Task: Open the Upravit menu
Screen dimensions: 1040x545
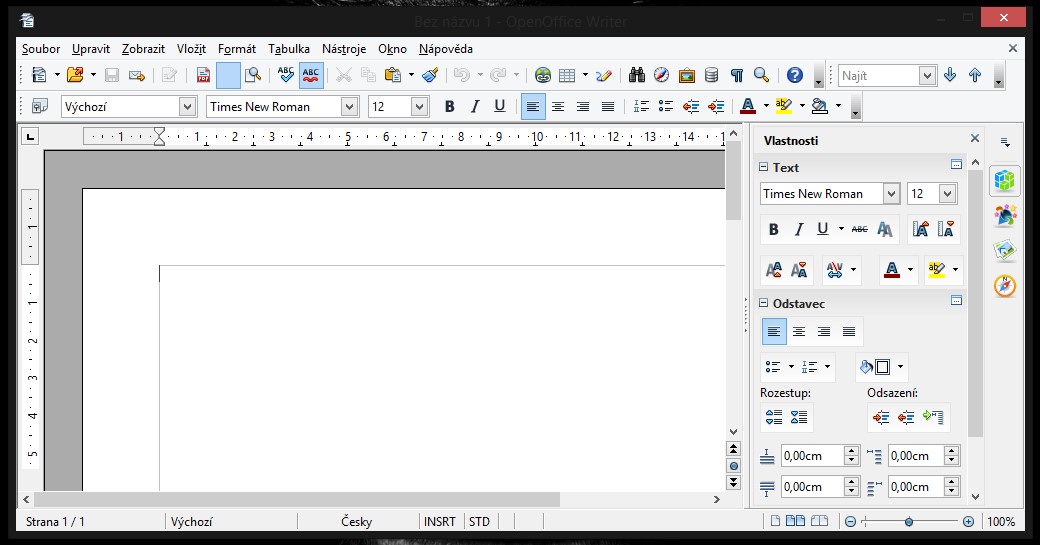Action: [91, 49]
